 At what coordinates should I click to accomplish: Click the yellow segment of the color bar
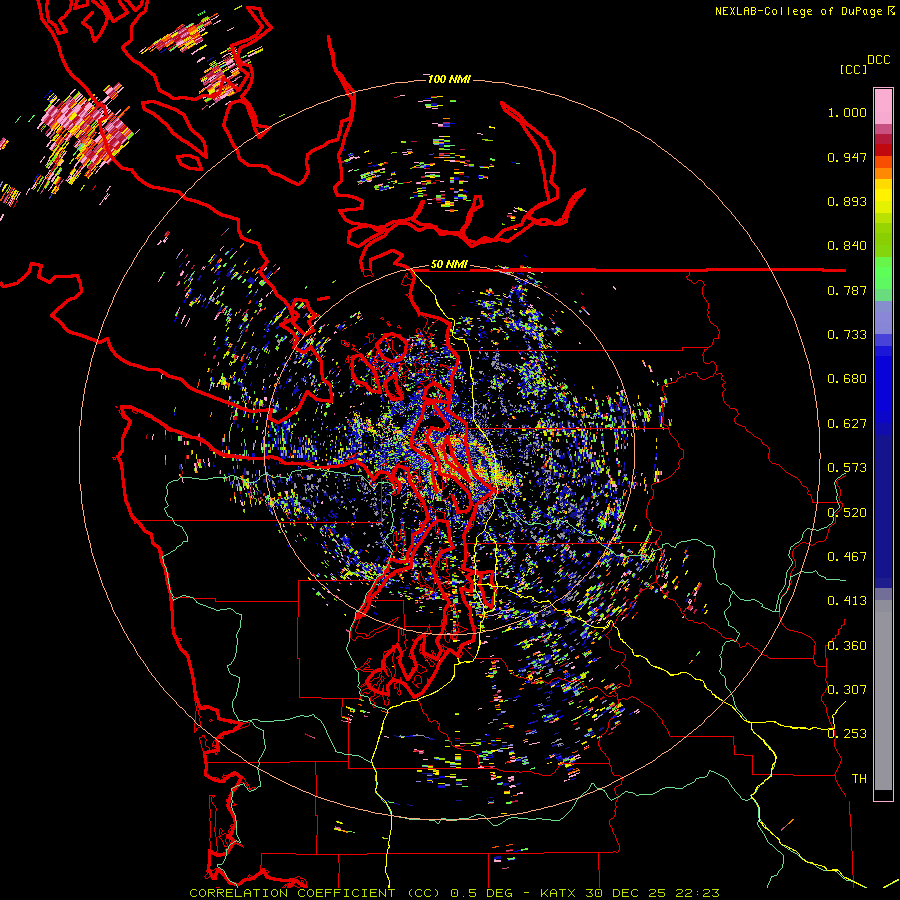pyautogui.click(x=883, y=196)
